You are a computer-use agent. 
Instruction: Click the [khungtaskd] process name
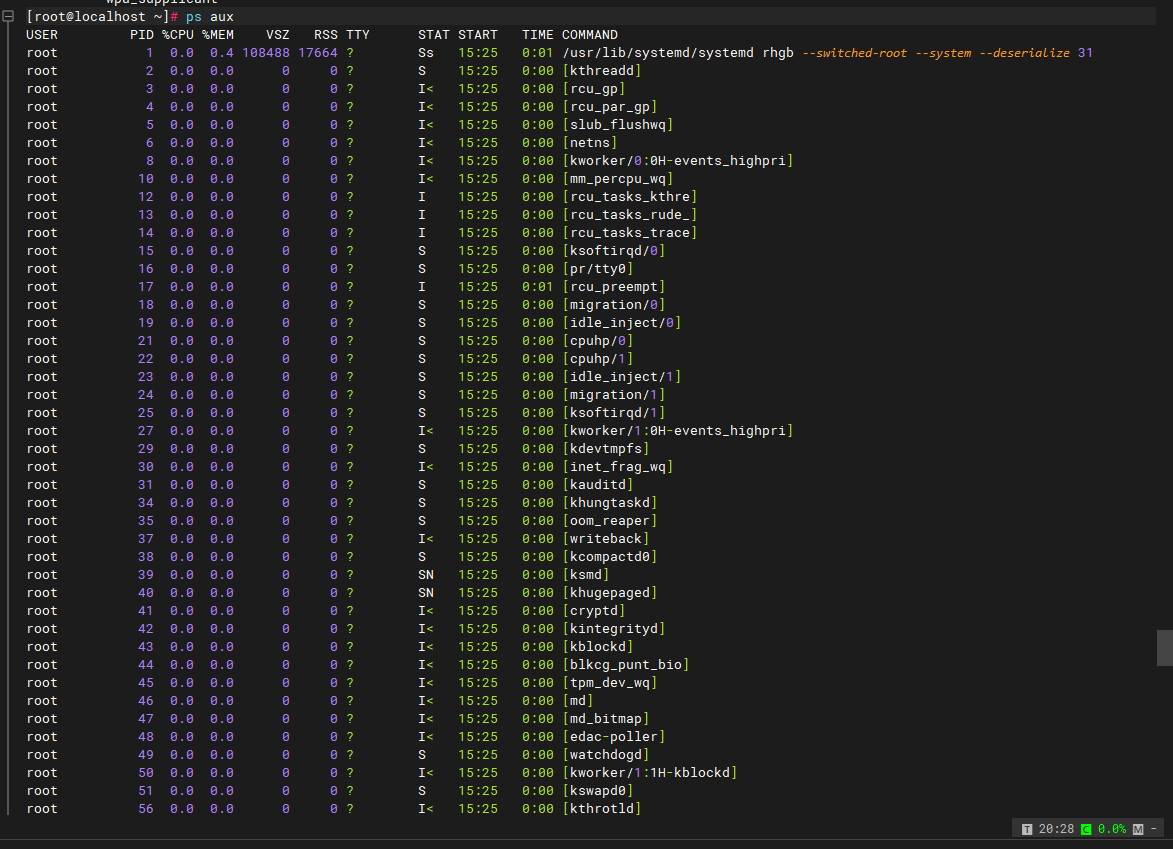[610, 503]
